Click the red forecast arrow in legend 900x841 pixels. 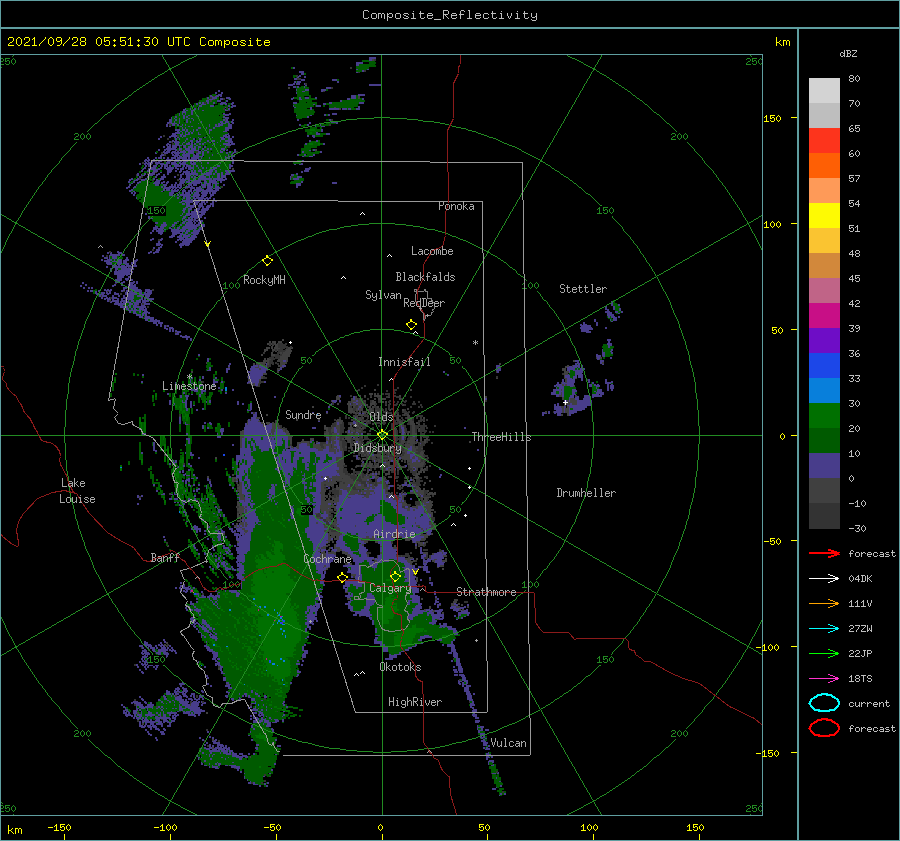point(824,553)
